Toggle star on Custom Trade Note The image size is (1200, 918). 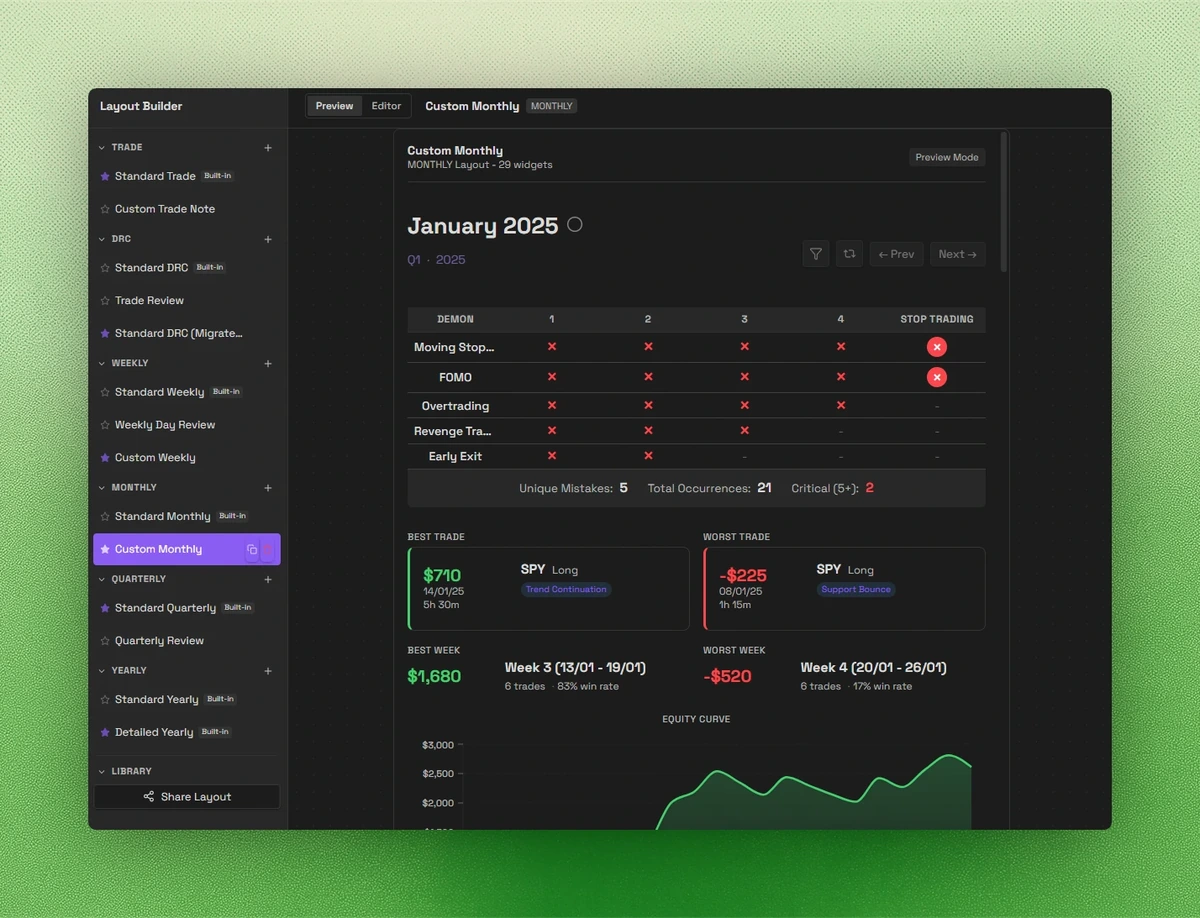pos(105,209)
